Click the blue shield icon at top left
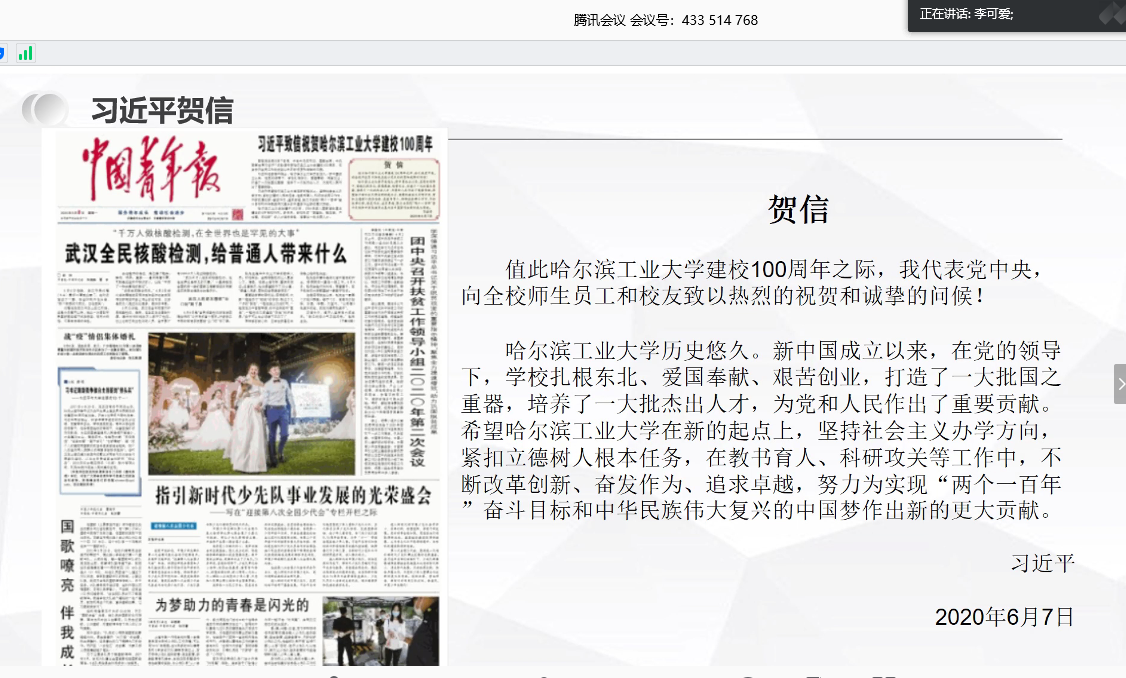1126x678 pixels. 3,53
